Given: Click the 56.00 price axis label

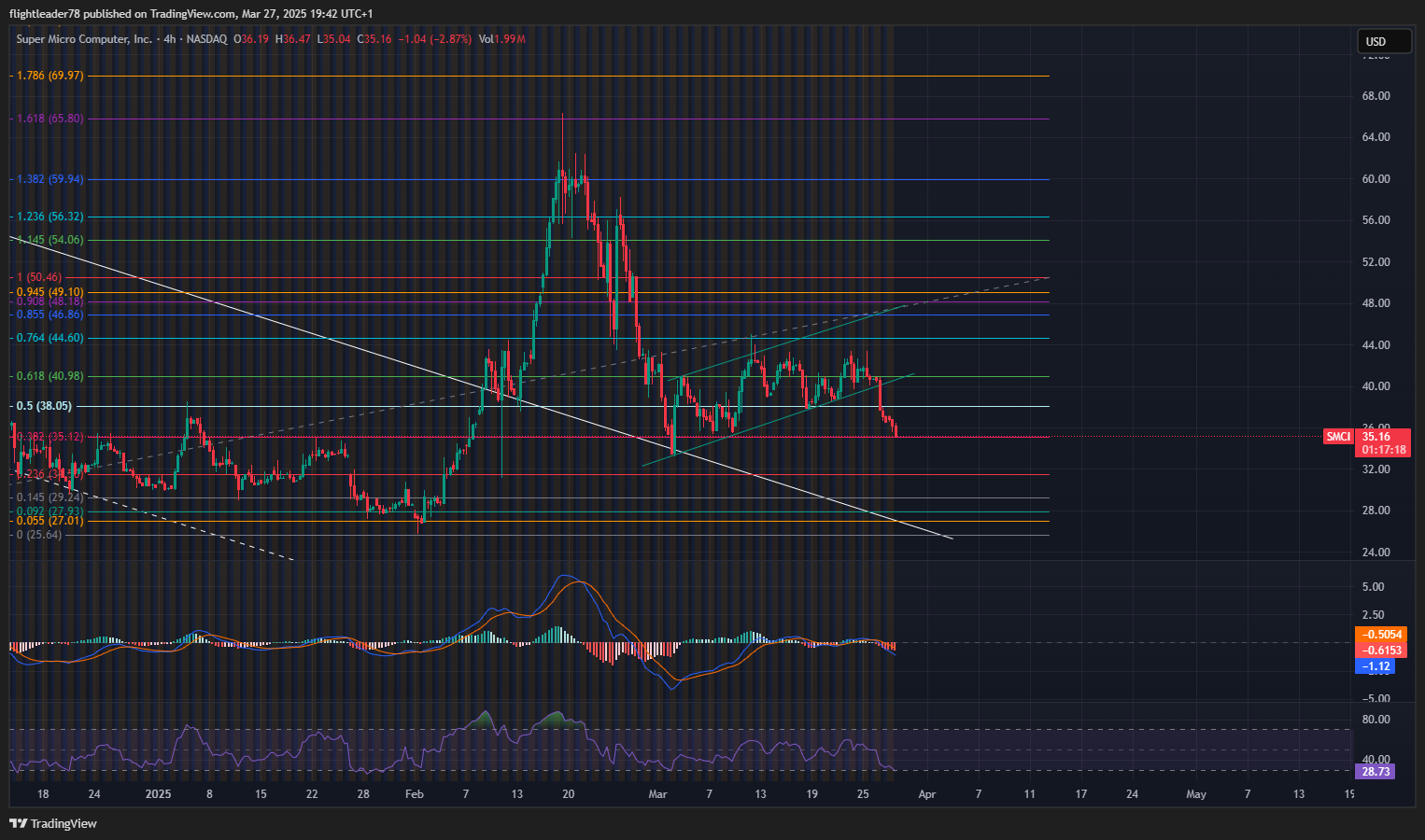Looking at the screenshot, I should point(1376,220).
